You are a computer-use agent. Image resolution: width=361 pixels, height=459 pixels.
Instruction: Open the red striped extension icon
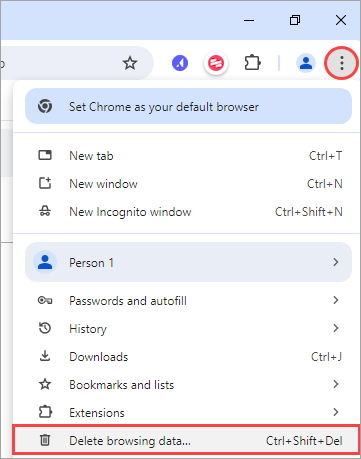[x=216, y=63]
